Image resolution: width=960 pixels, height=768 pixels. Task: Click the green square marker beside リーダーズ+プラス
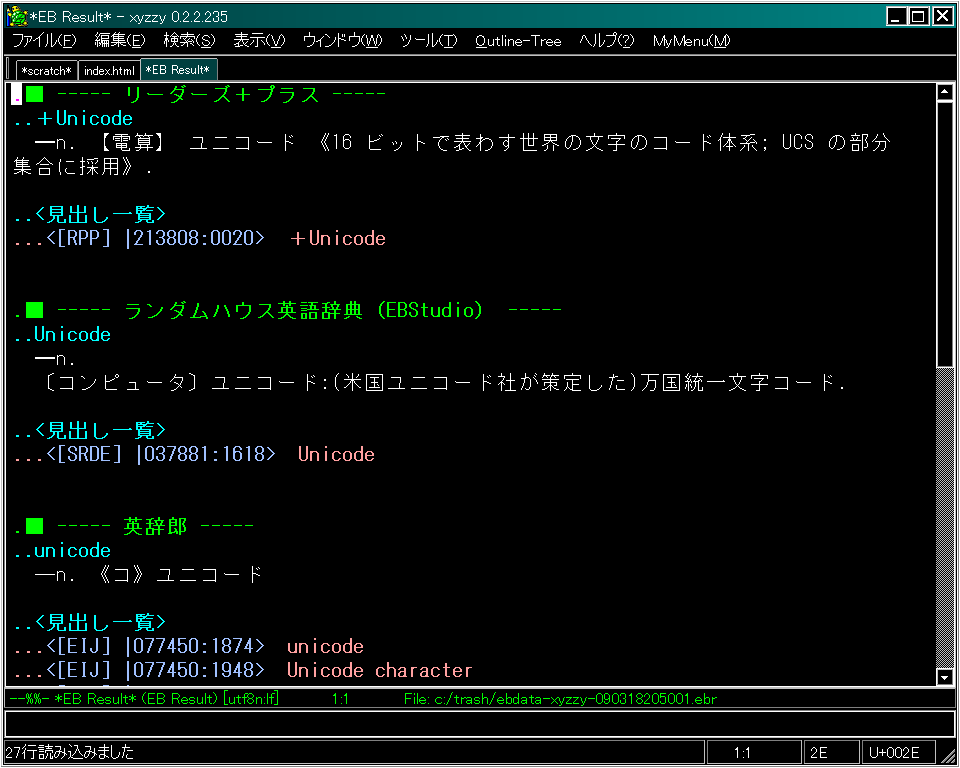[x=35, y=94]
